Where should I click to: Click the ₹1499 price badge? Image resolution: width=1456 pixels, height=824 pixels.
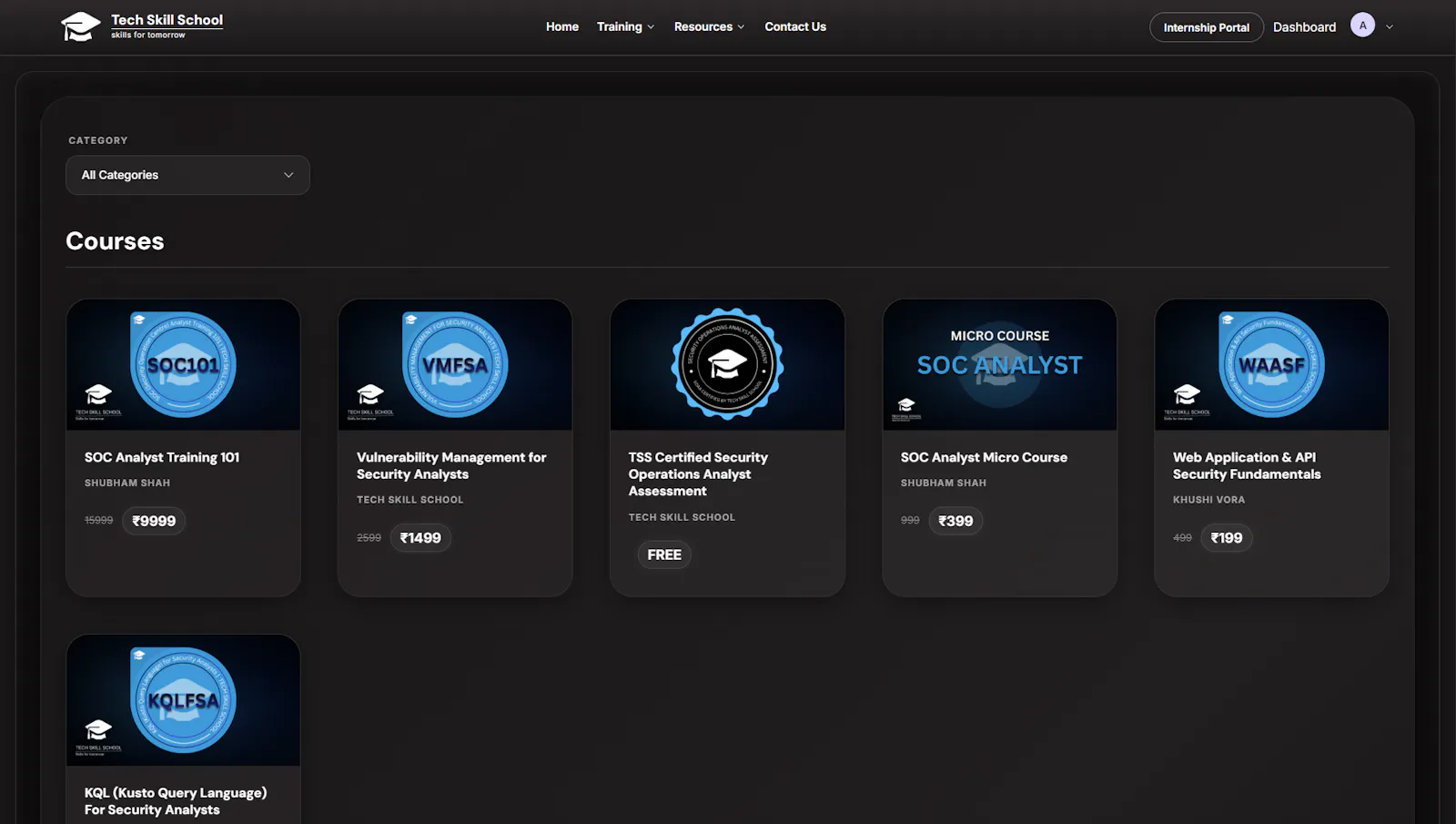pyautogui.click(x=420, y=537)
